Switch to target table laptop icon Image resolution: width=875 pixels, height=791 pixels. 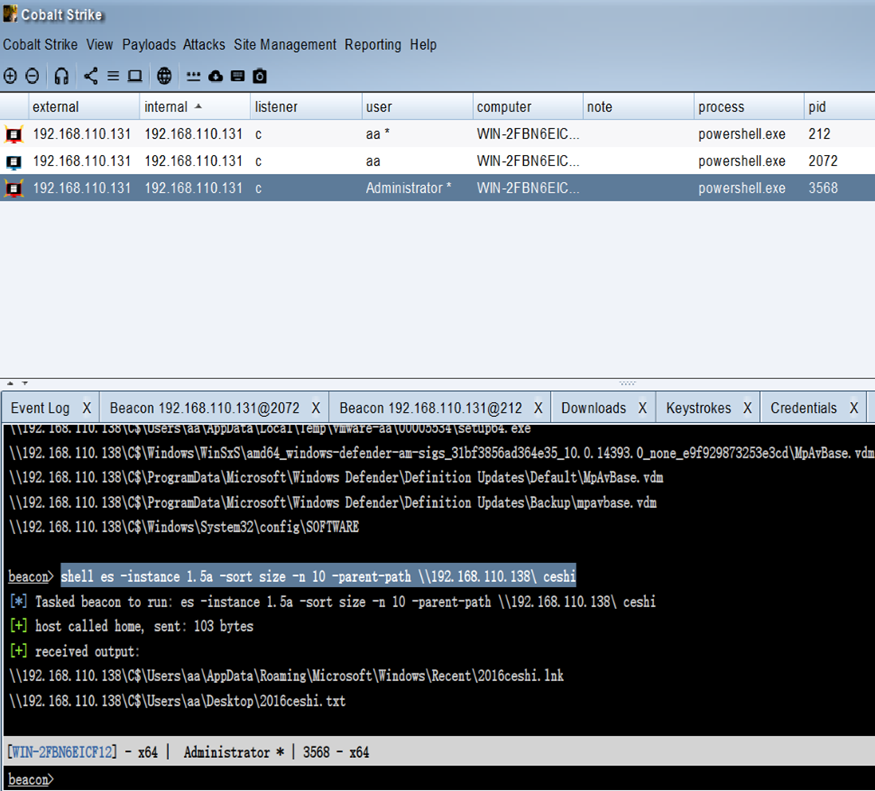tap(135, 76)
